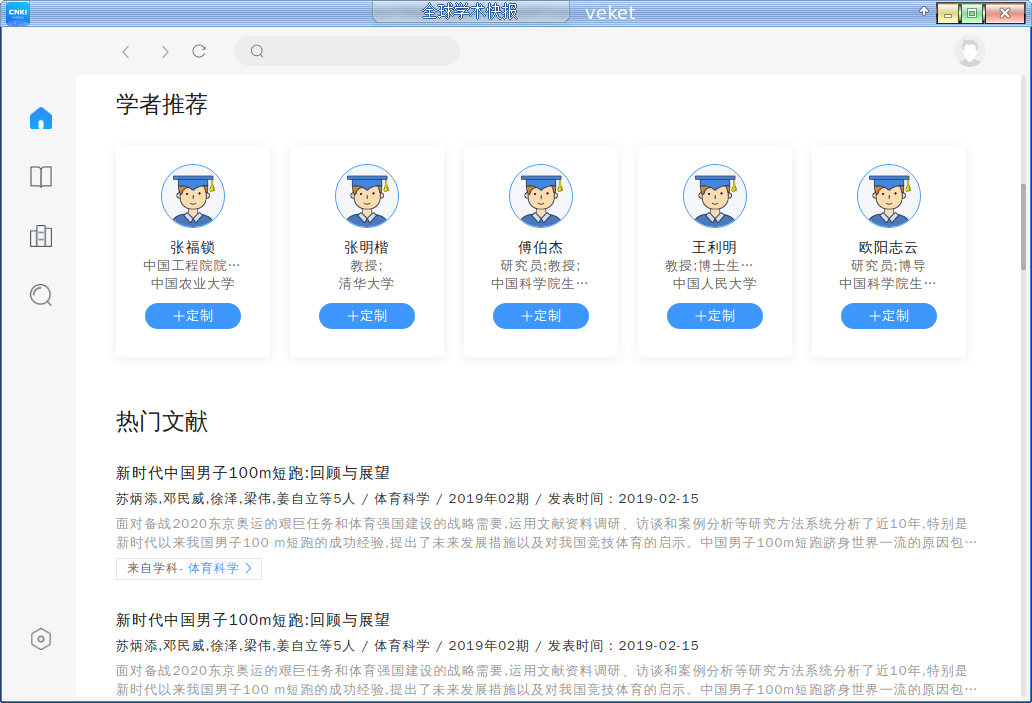Click the 定制 button under 傅伯杰
Screen dimensions: 1032x703
tap(540, 316)
